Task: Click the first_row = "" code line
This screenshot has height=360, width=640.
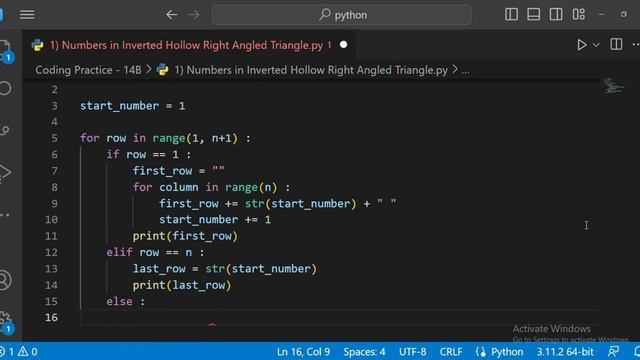Action: pyautogui.click(x=178, y=171)
